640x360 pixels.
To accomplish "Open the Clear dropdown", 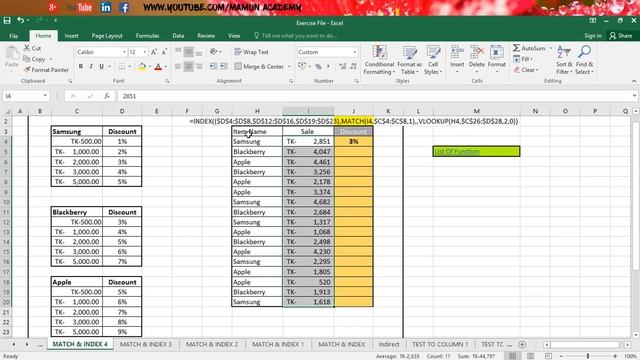I will (x=526, y=70).
